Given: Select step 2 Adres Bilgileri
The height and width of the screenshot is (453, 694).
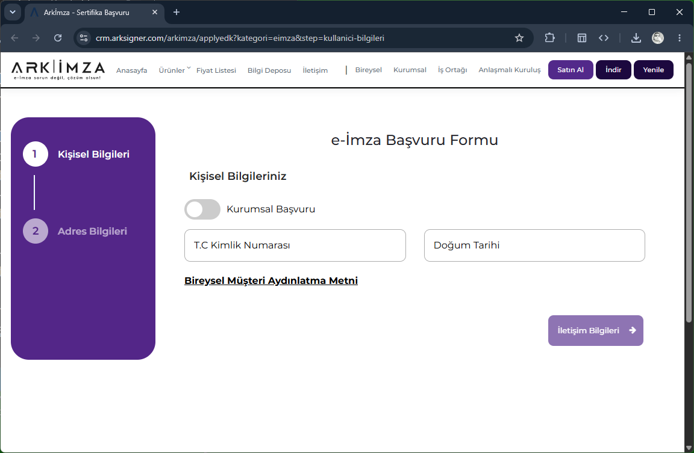Looking at the screenshot, I should point(75,231).
